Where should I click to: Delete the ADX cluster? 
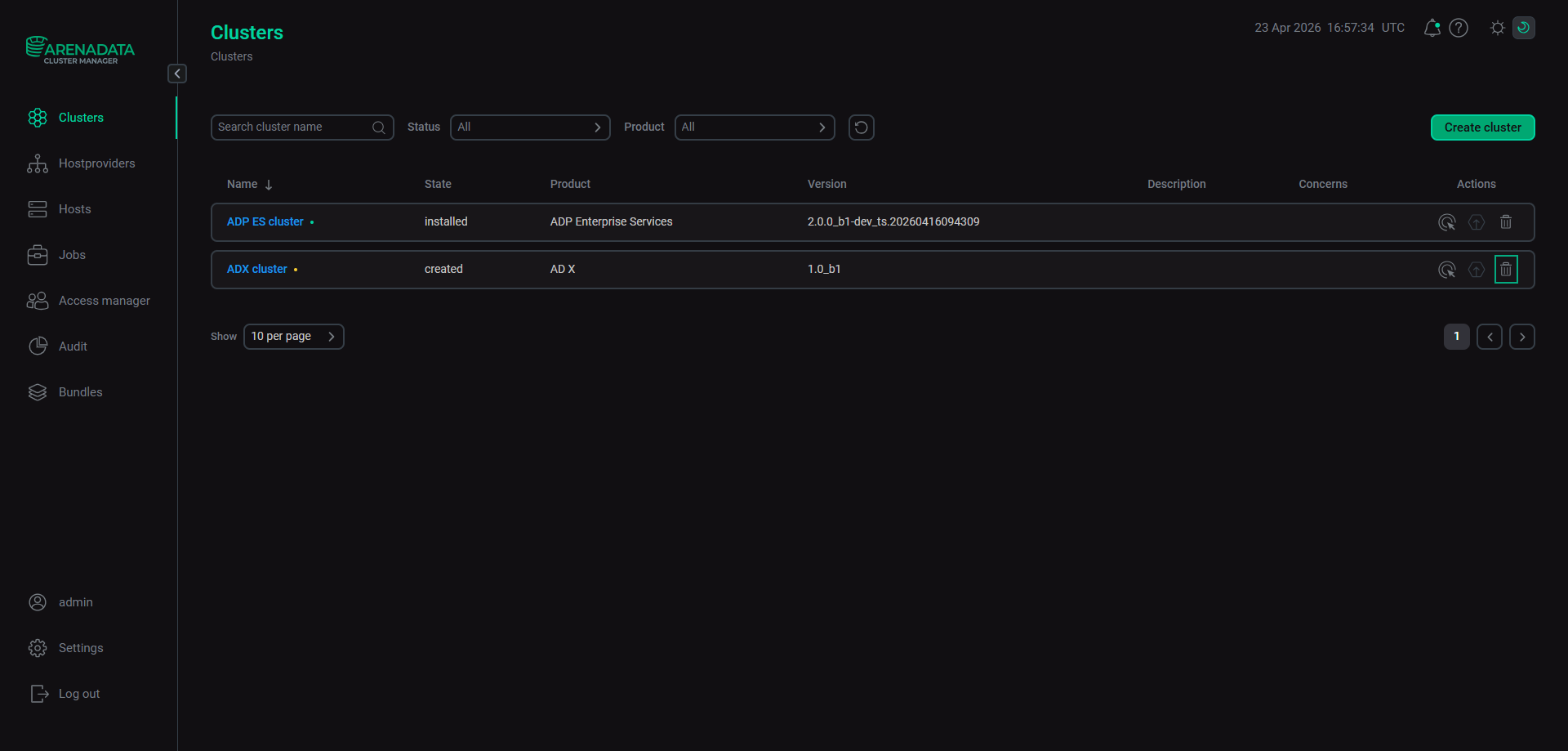pyautogui.click(x=1506, y=270)
